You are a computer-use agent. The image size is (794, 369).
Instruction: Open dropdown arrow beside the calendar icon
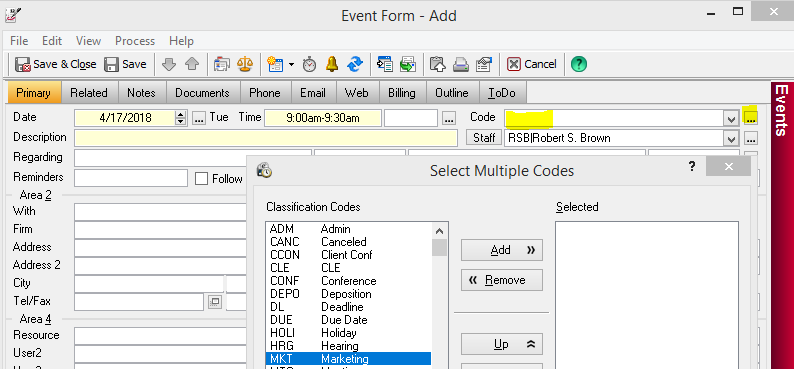[x=291, y=64]
